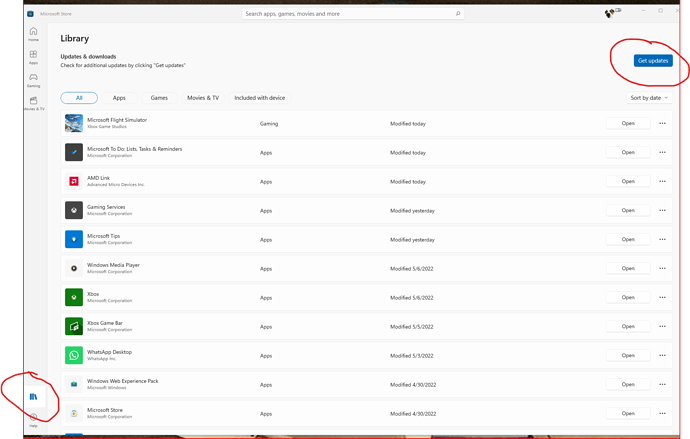Click the Windows Web Experience Pack icon
The height and width of the screenshot is (439, 690).
point(74,384)
